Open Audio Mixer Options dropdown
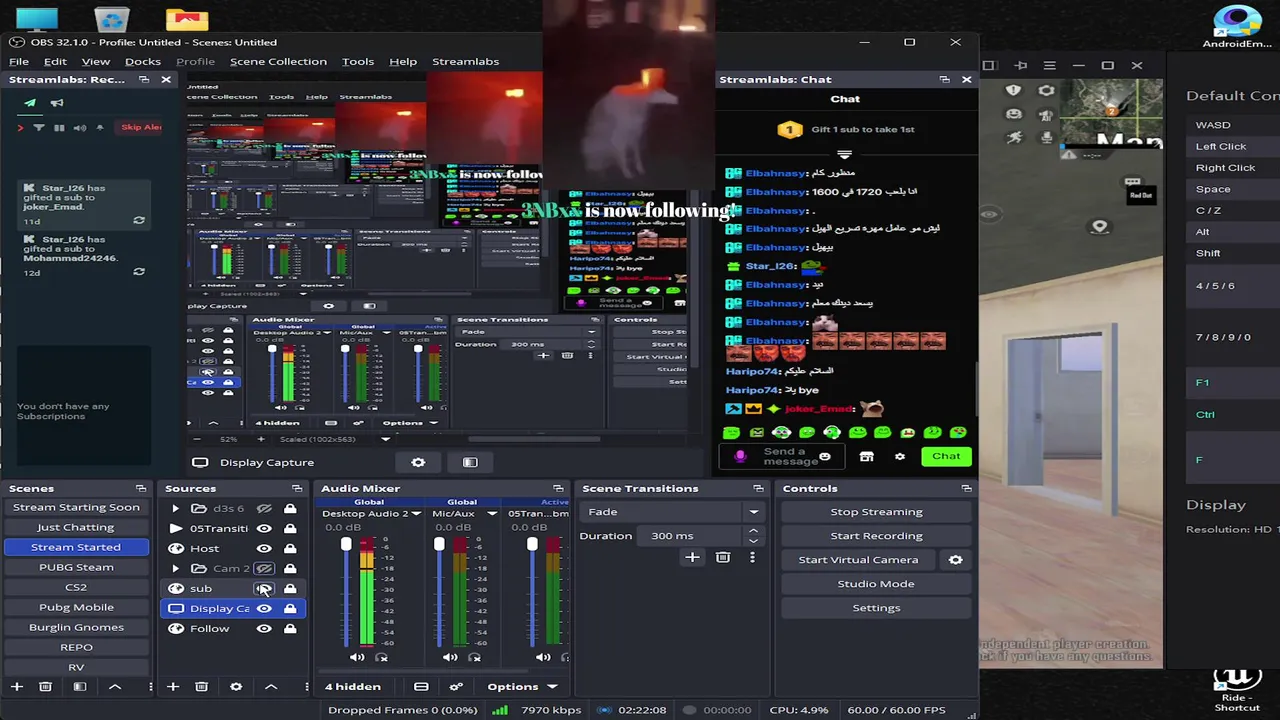 pyautogui.click(x=522, y=687)
